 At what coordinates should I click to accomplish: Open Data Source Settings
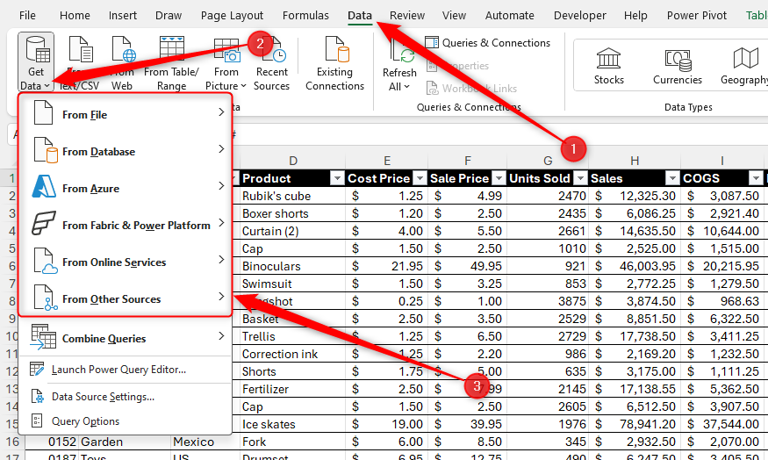pos(125,396)
